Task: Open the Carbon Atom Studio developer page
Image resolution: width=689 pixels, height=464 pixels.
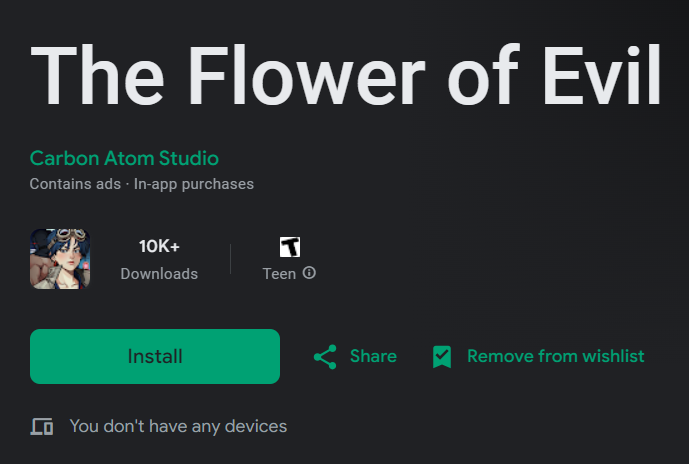Action: click(124, 158)
